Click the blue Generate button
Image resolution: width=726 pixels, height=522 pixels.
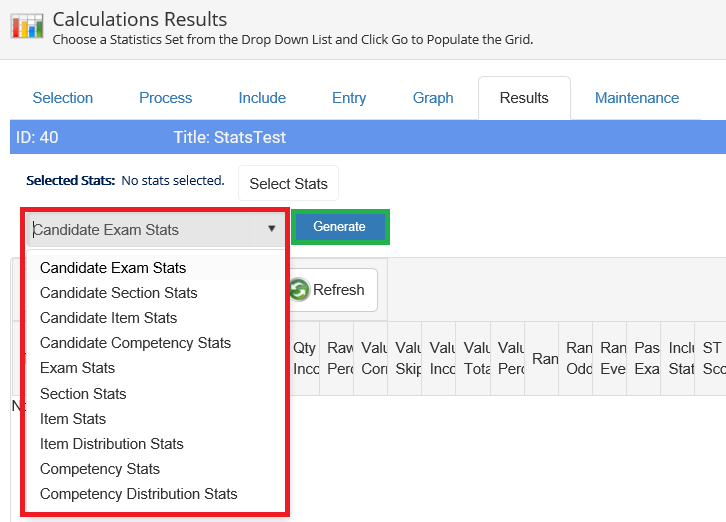pyautogui.click(x=340, y=227)
